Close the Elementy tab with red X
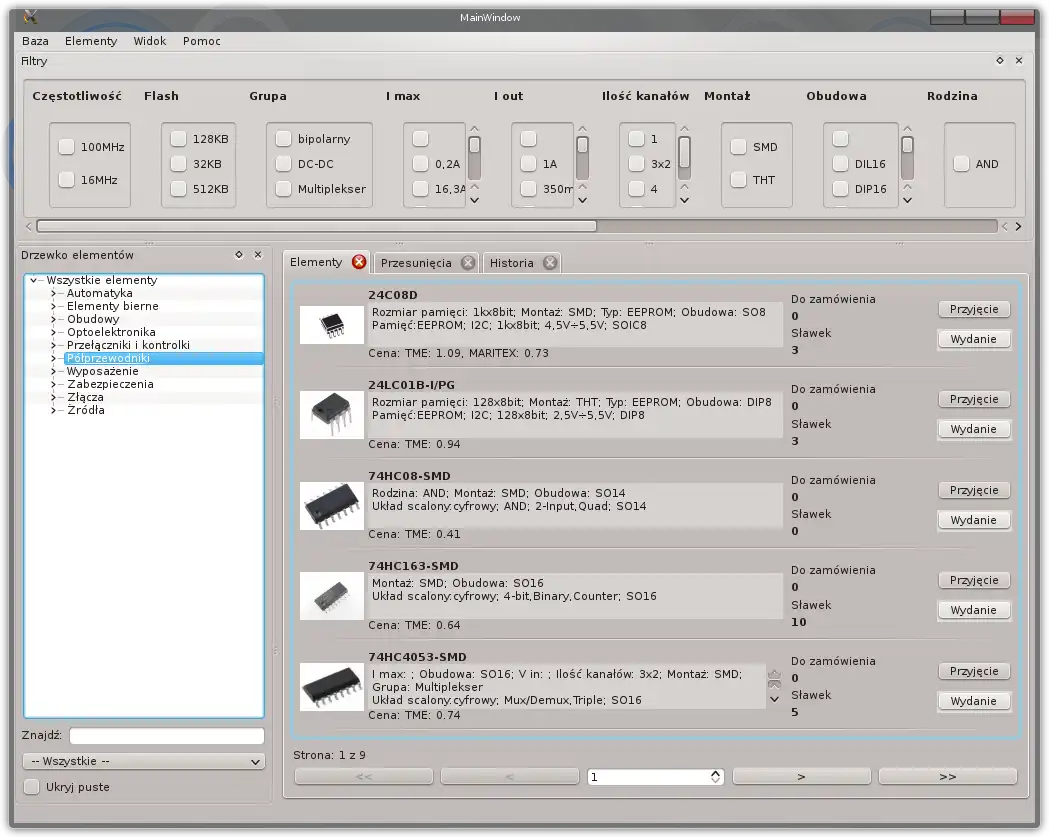Image resolution: width=1049 pixels, height=837 pixels. point(359,262)
